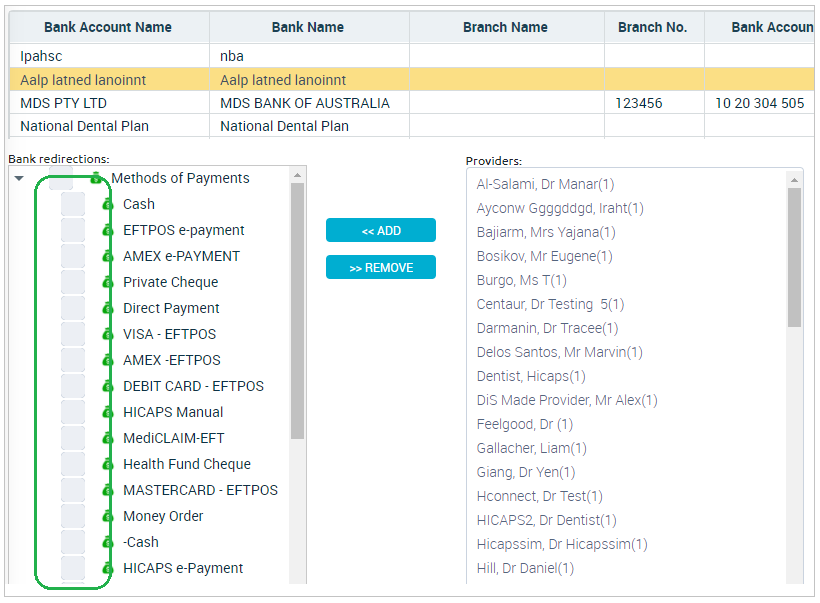The width and height of the screenshot is (820, 603).
Task: Select provider DiS Made Provider, Mr Alex(1)
Action: pos(567,401)
